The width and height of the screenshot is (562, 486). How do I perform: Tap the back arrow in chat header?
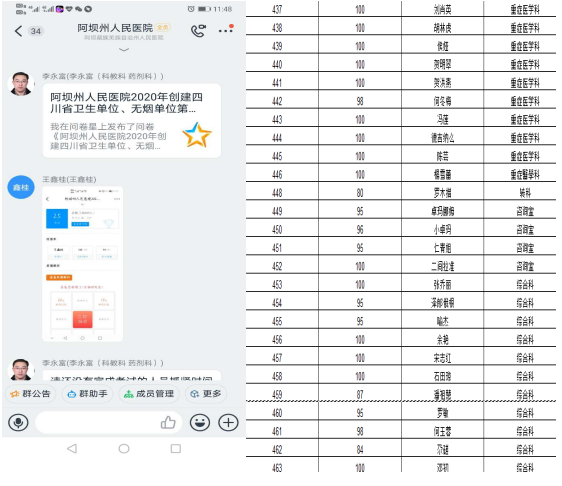[x=19, y=31]
